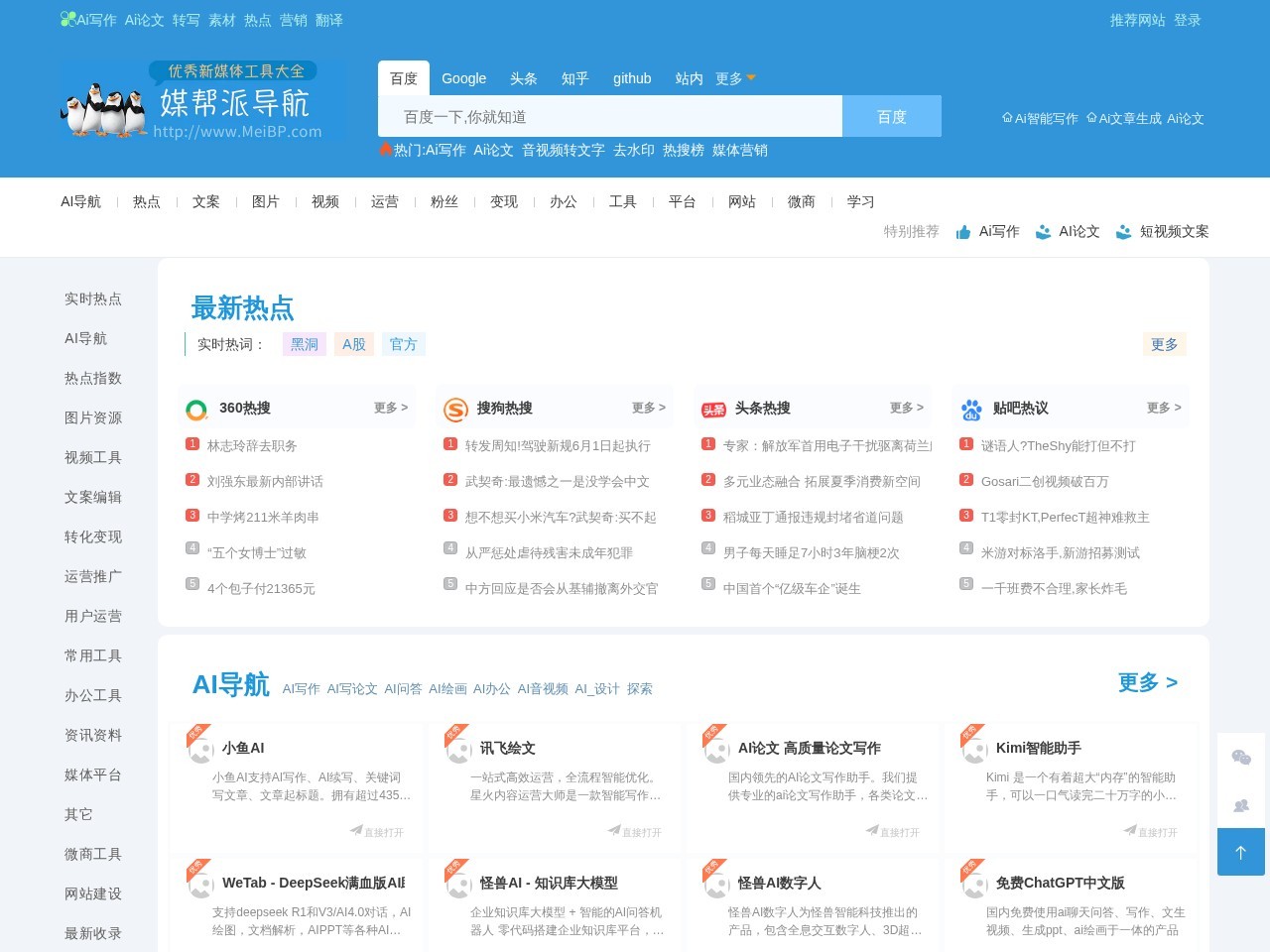This screenshot has height=952, width=1270.
Task: Click 直接打开 send icon on 小鱼AI card
Action: coord(356,831)
